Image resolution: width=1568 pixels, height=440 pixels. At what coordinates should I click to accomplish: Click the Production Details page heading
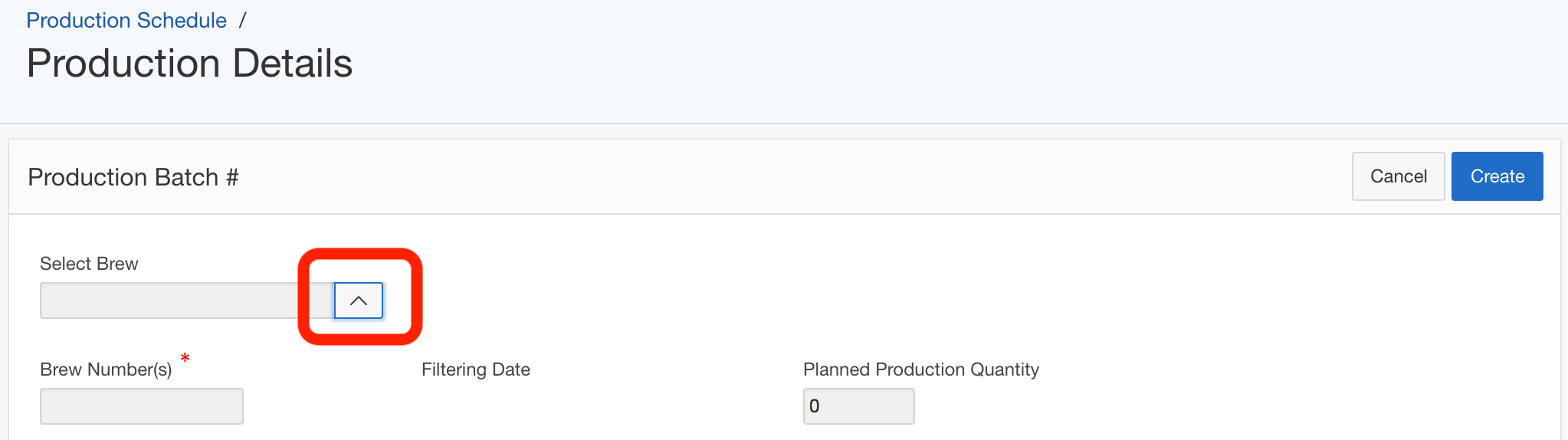[189, 63]
